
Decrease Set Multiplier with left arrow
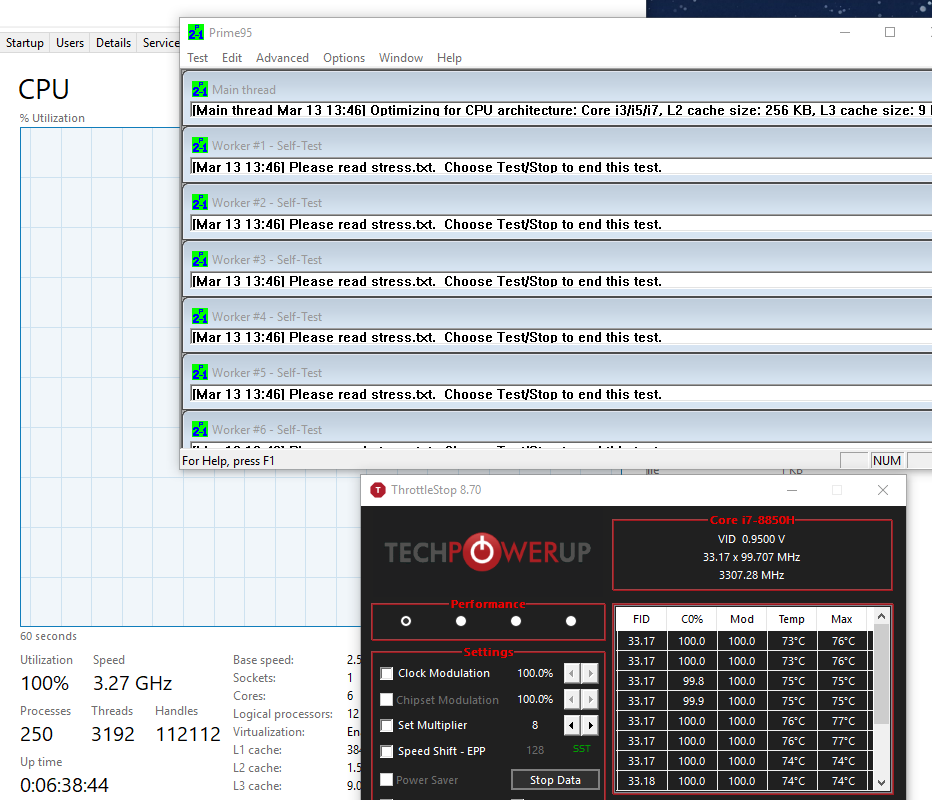click(572, 725)
